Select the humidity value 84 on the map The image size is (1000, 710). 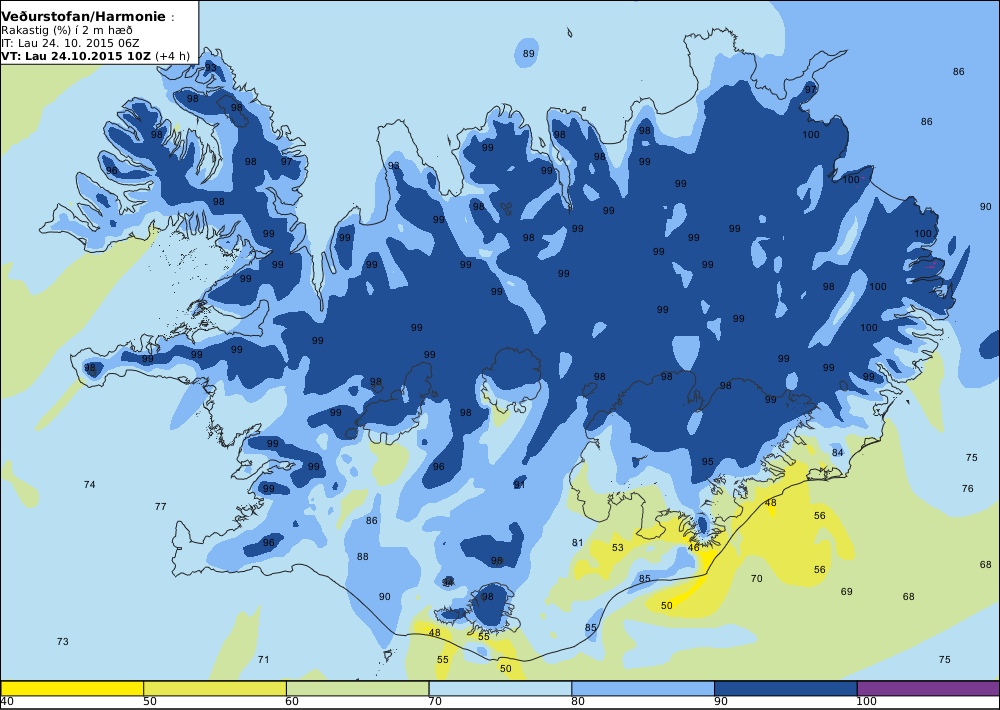click(837, 453)
